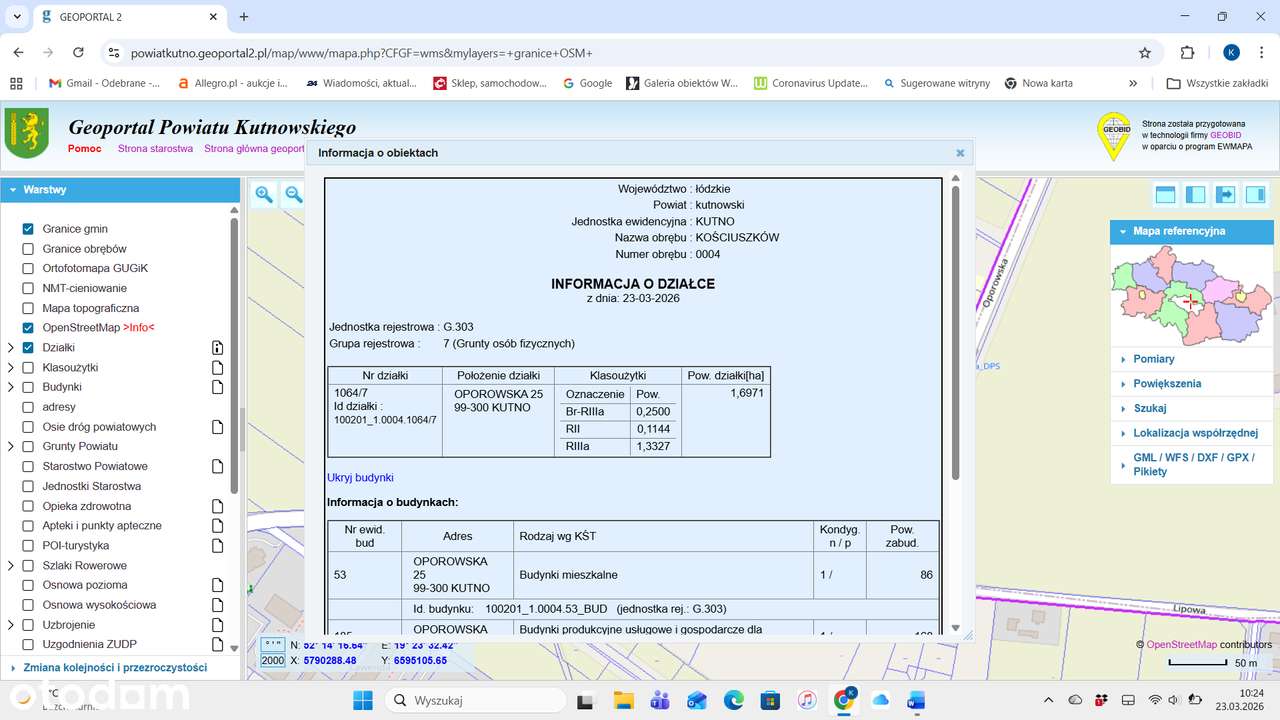Screen dimensions: 1280x720
Task: Hide the left sidebar using layout icon
Action: coord(1195,194)
